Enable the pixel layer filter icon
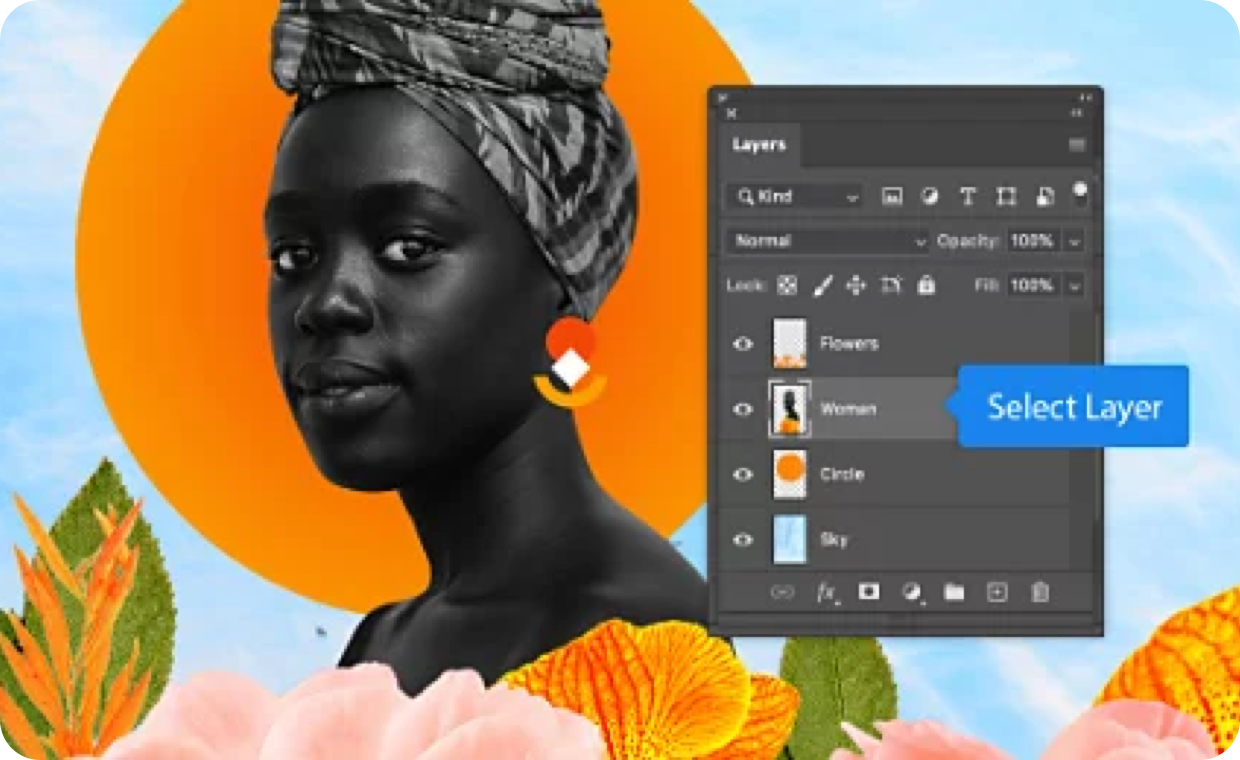 pos(892,197)
